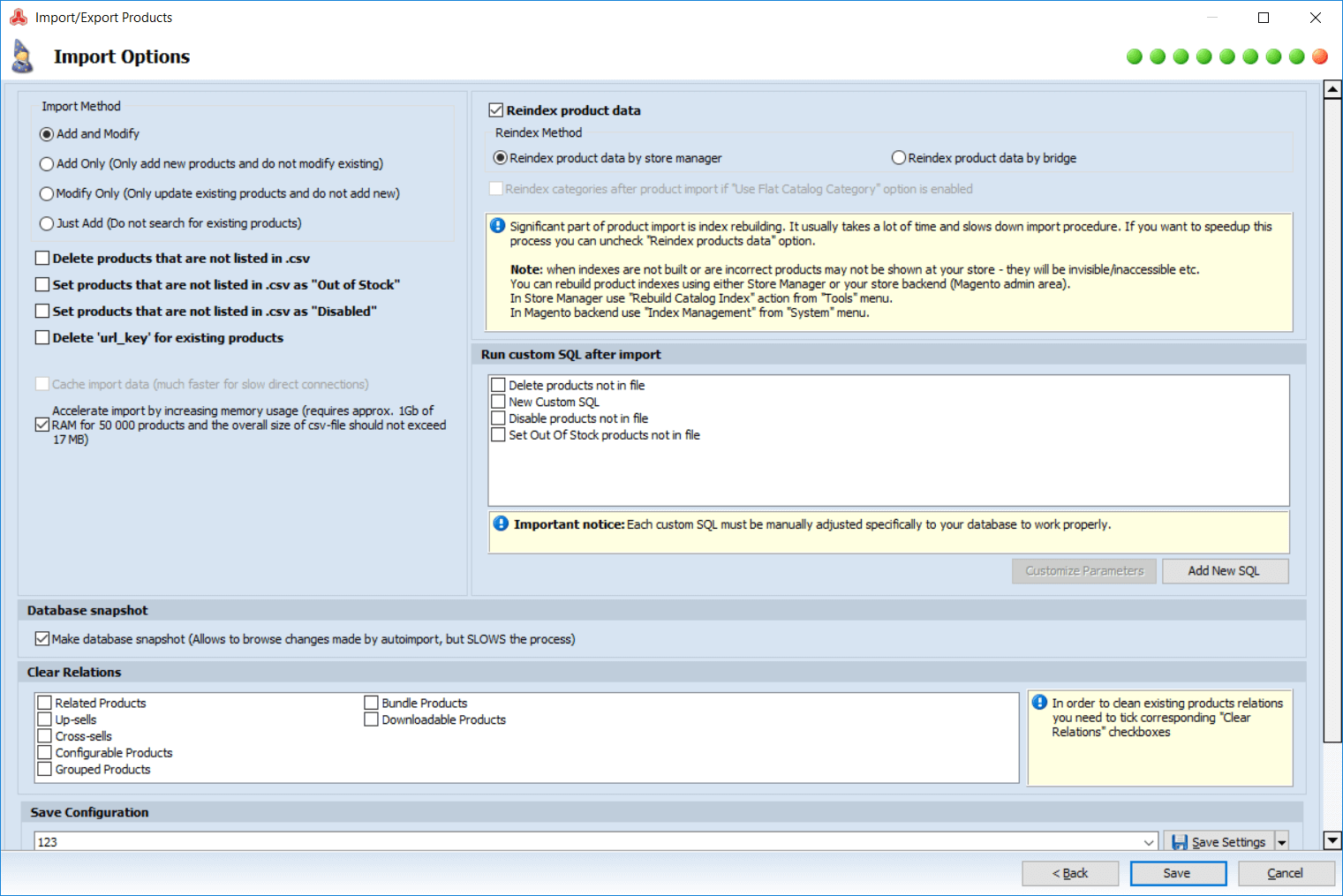Image resolution: width=1343 pixels, height=896 pixels.
Task: Toggle the Make database snapshot checkbox
Action: point(42,639)
